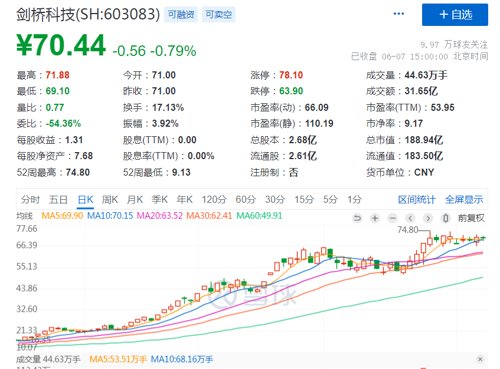Select the 30分 interval tab

[275, 200]
